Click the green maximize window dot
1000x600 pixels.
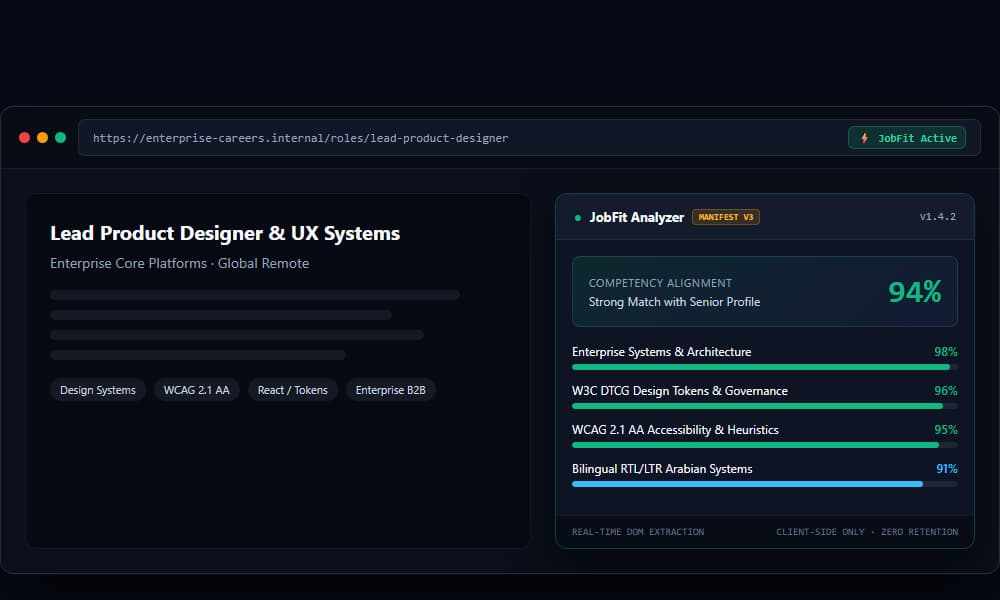tap(61, 138)
